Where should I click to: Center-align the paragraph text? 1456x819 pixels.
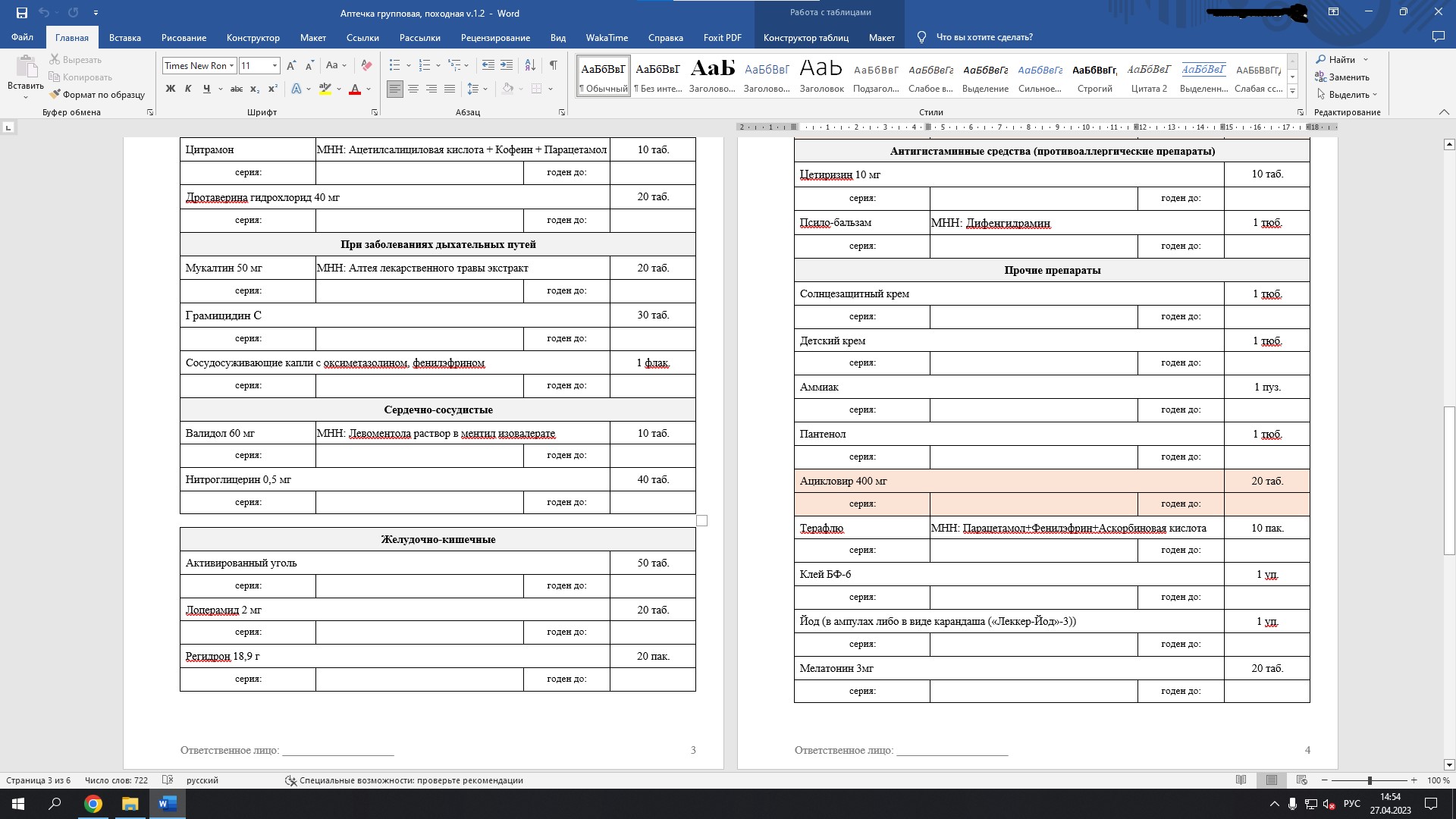click(413, 89)
